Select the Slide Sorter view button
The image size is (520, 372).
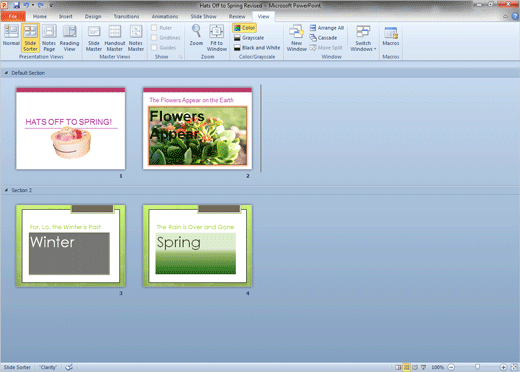[x=30, y=38]
